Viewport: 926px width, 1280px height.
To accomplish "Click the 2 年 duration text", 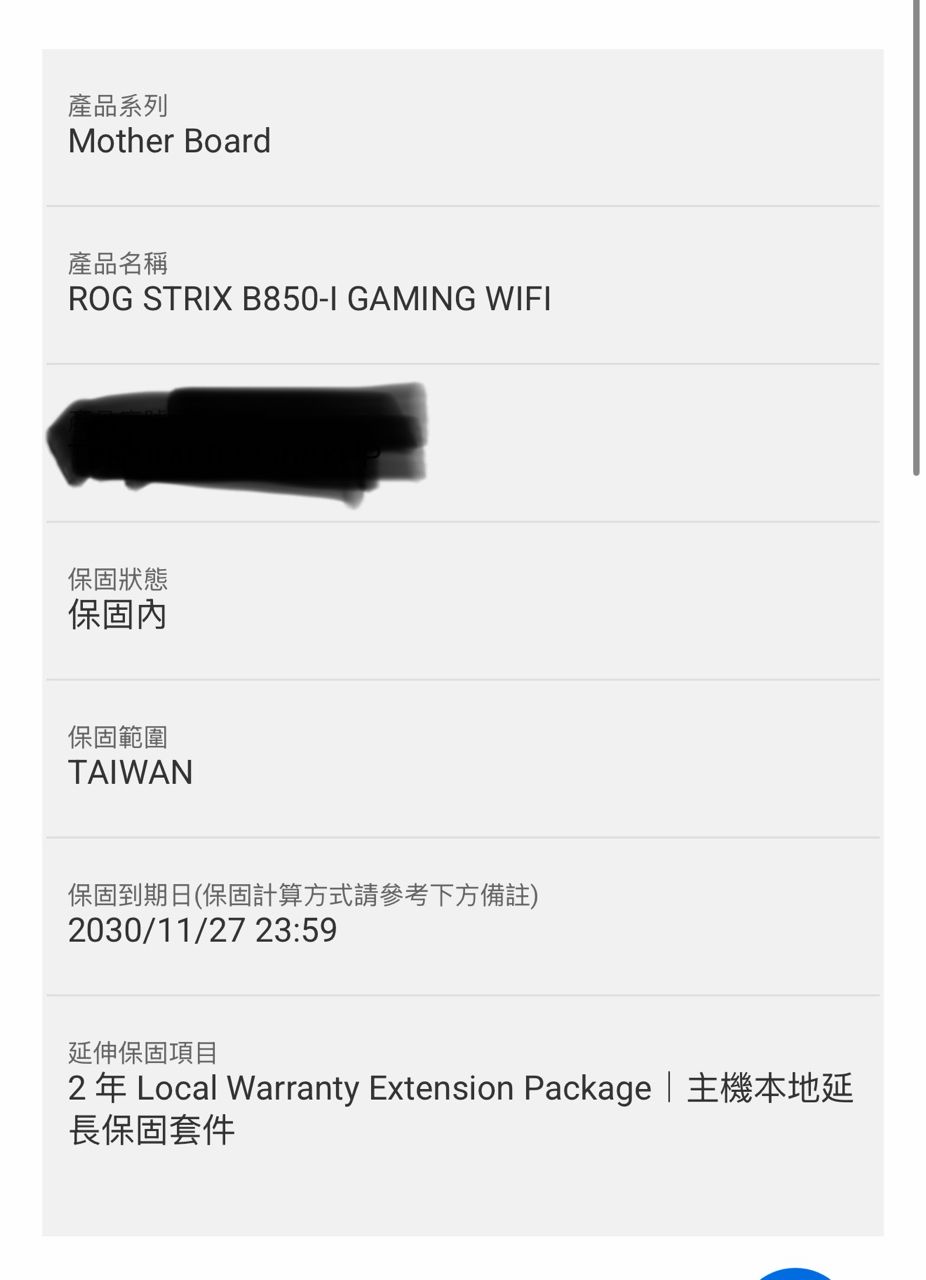I will point(97,1088).
